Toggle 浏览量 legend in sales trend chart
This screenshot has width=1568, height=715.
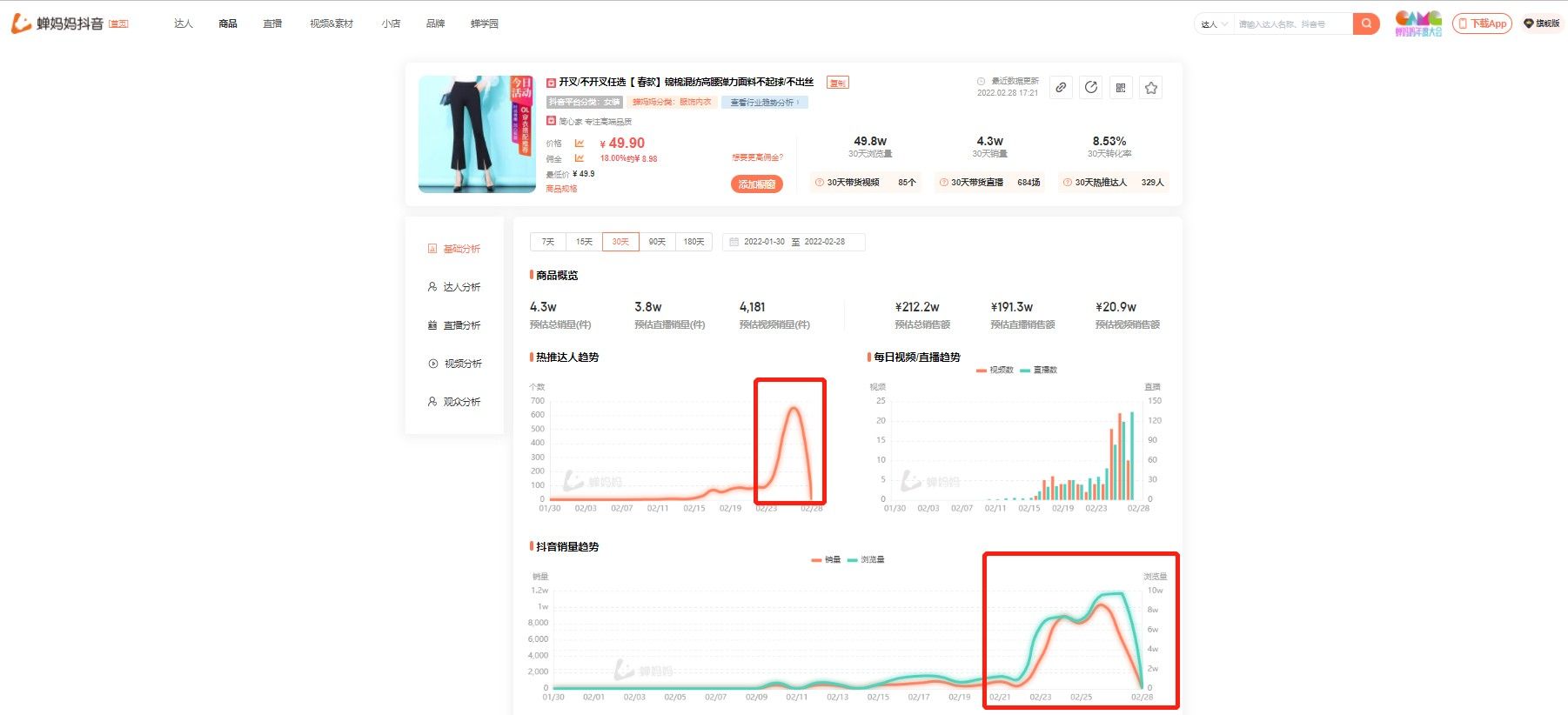tap(867, 560)
